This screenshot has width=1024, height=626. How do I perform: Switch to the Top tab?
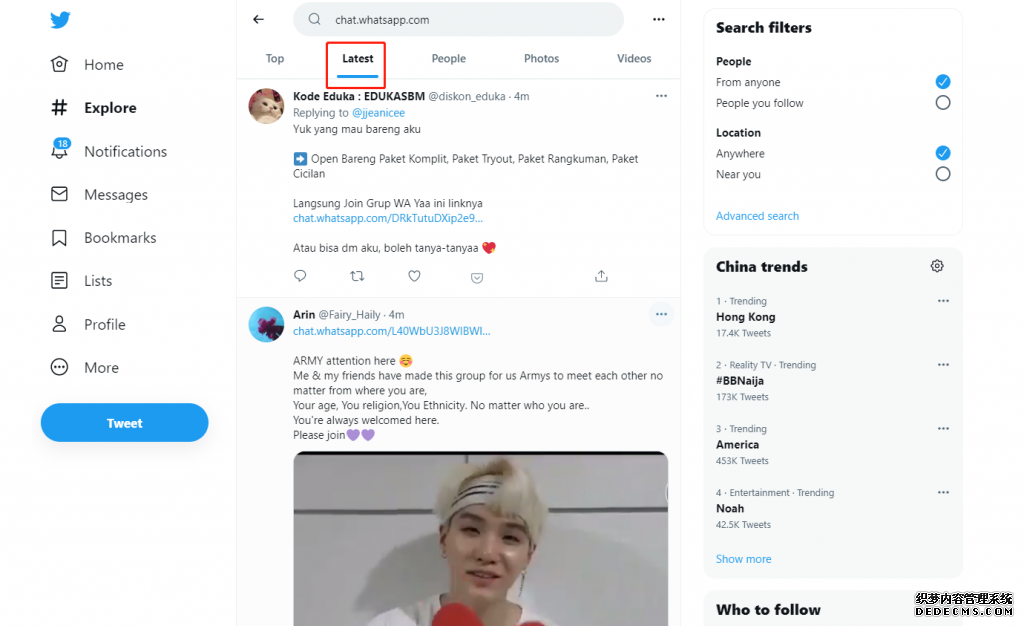coord(275,59)
